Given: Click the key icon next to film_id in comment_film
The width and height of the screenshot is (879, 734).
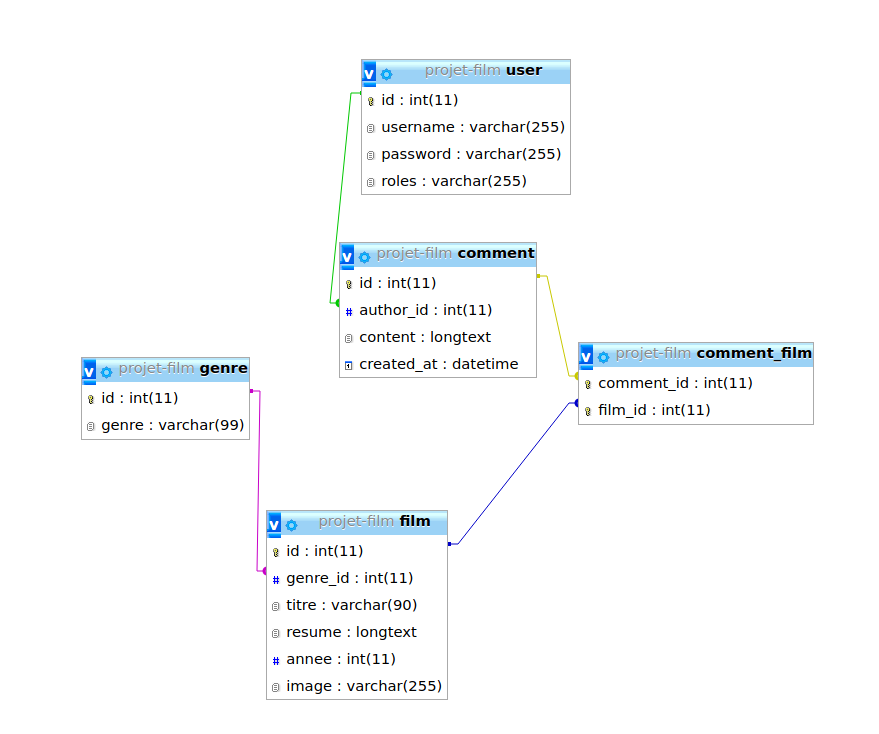Looking at the screenshot, I should point(587,410).
